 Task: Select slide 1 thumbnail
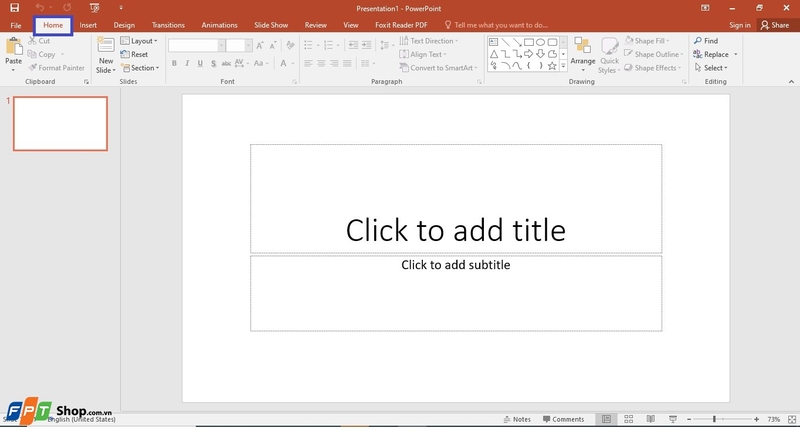click(60, 123)
